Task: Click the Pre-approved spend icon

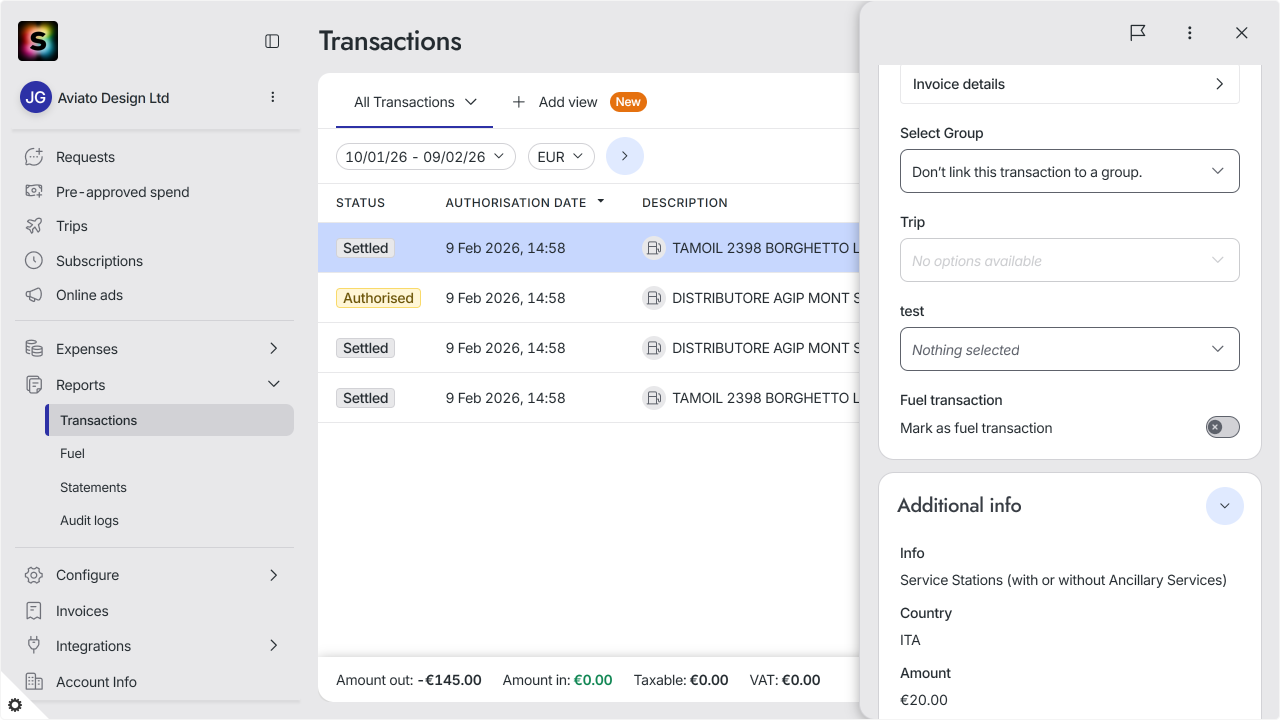Action: (34, 192)
